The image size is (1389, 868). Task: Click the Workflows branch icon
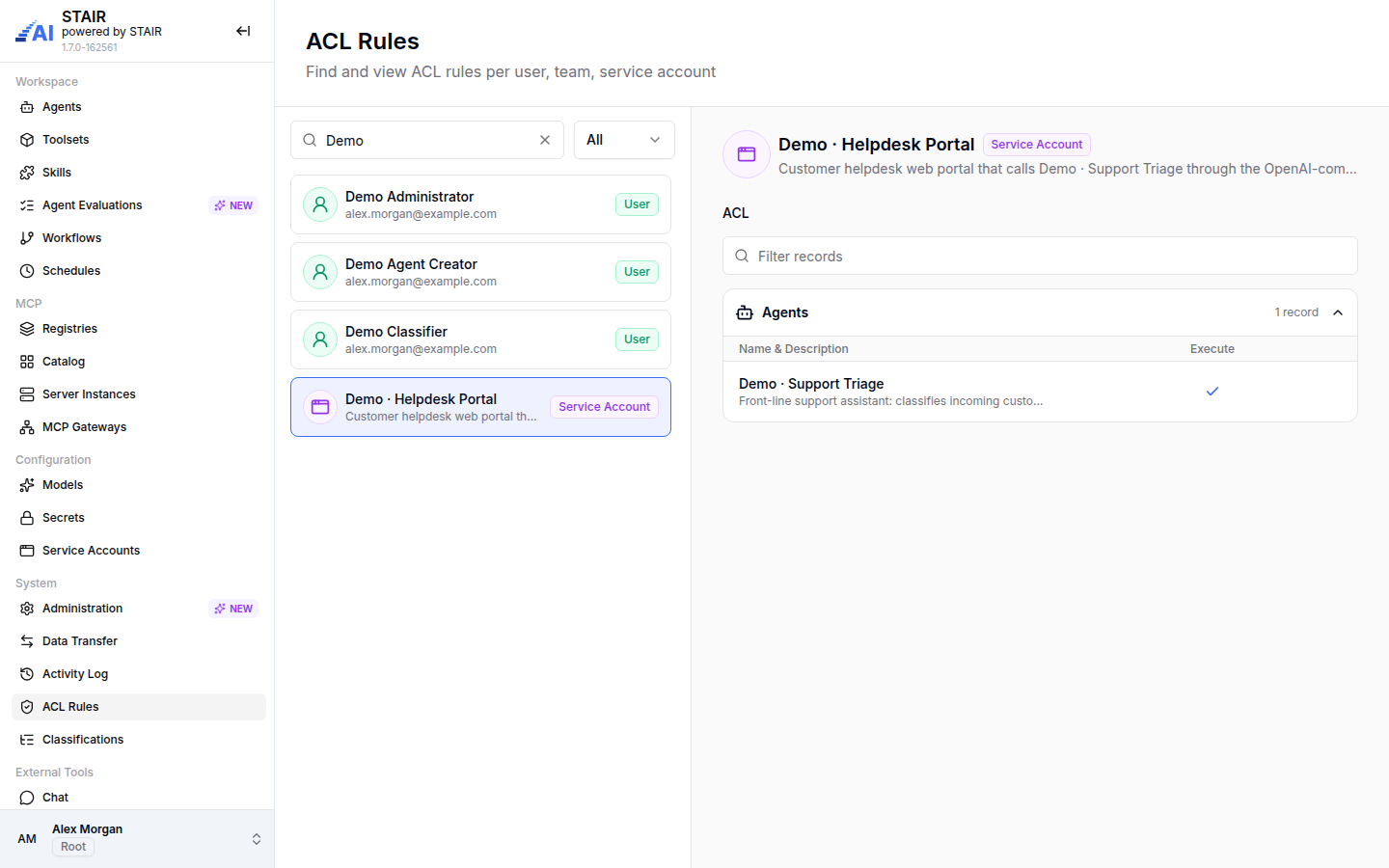27,238
